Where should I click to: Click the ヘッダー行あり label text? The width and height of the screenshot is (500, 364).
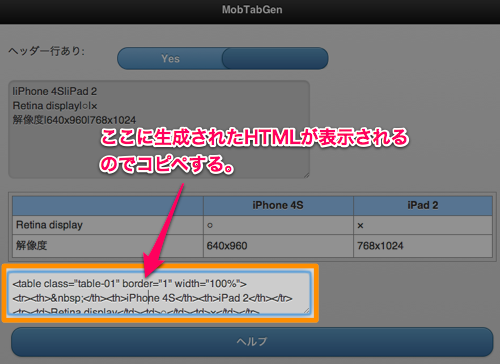[47, 51]
